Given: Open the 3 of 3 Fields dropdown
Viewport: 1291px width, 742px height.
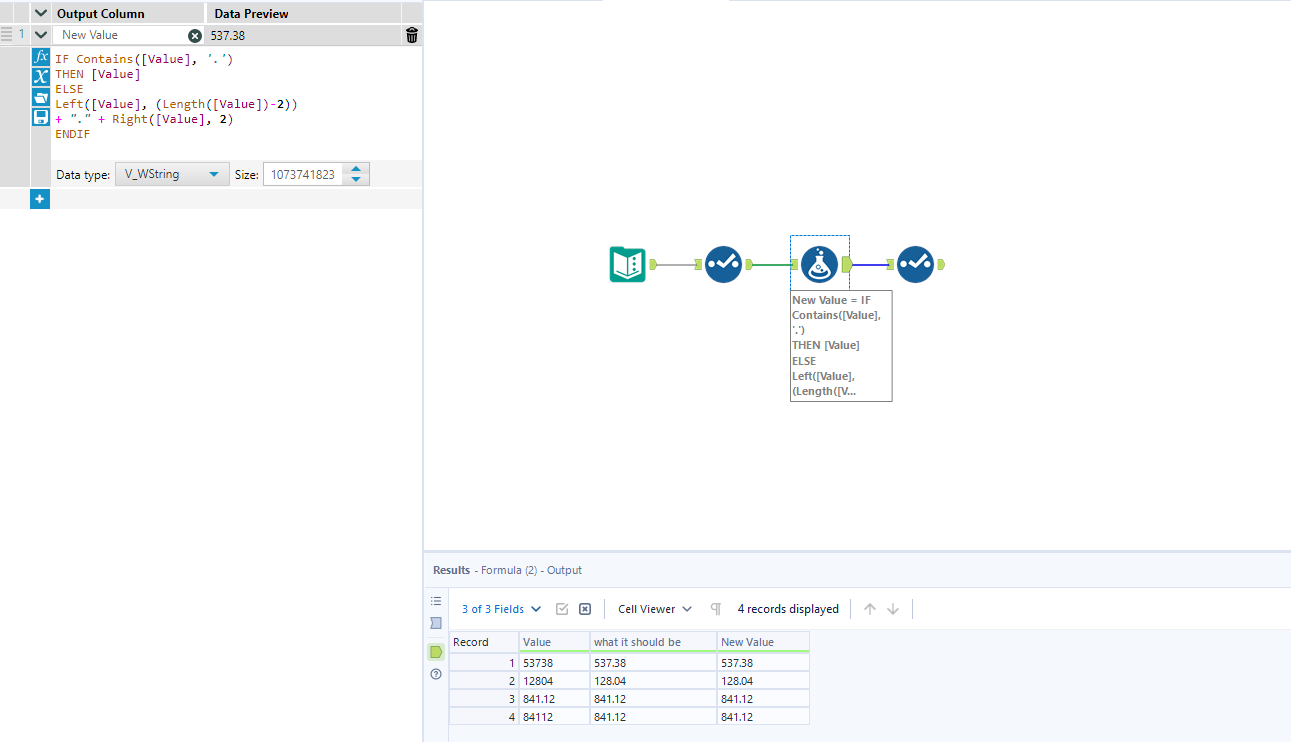Looking at the screenshot, I should click(x=500, y=608).
